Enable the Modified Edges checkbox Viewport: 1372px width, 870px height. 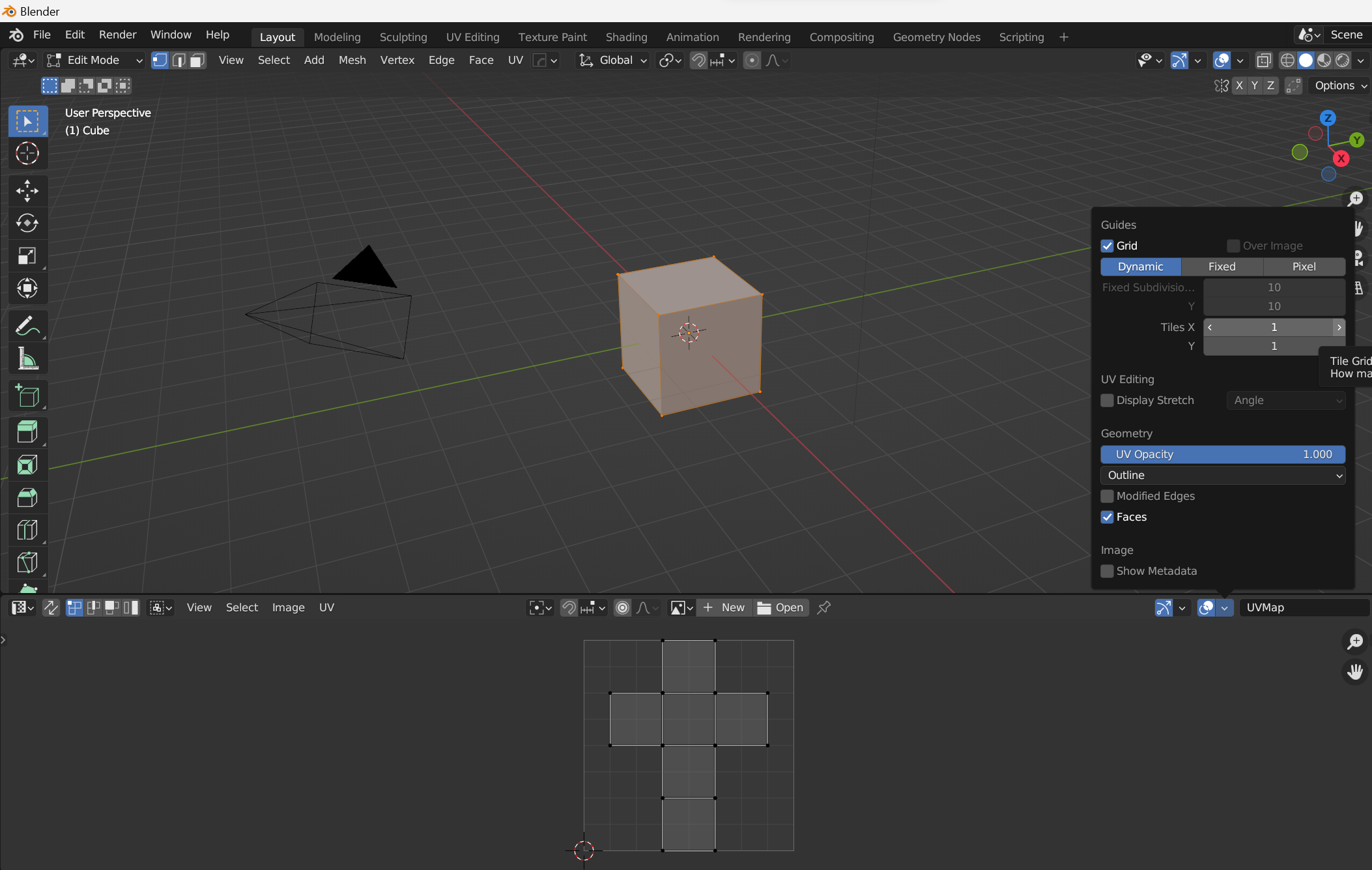point(1107,496)
